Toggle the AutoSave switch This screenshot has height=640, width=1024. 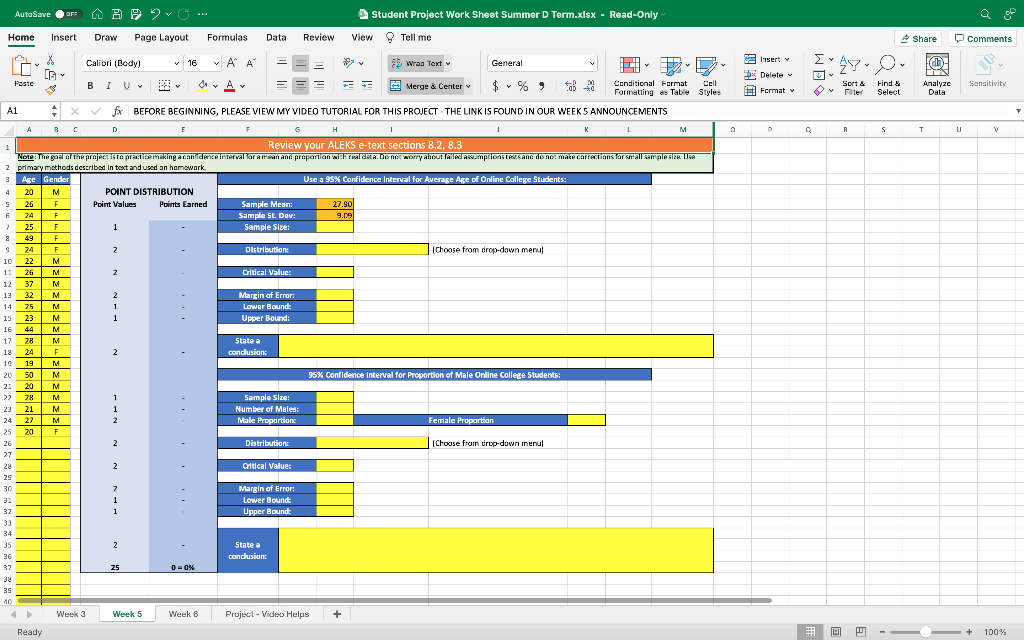coord(69,14)
